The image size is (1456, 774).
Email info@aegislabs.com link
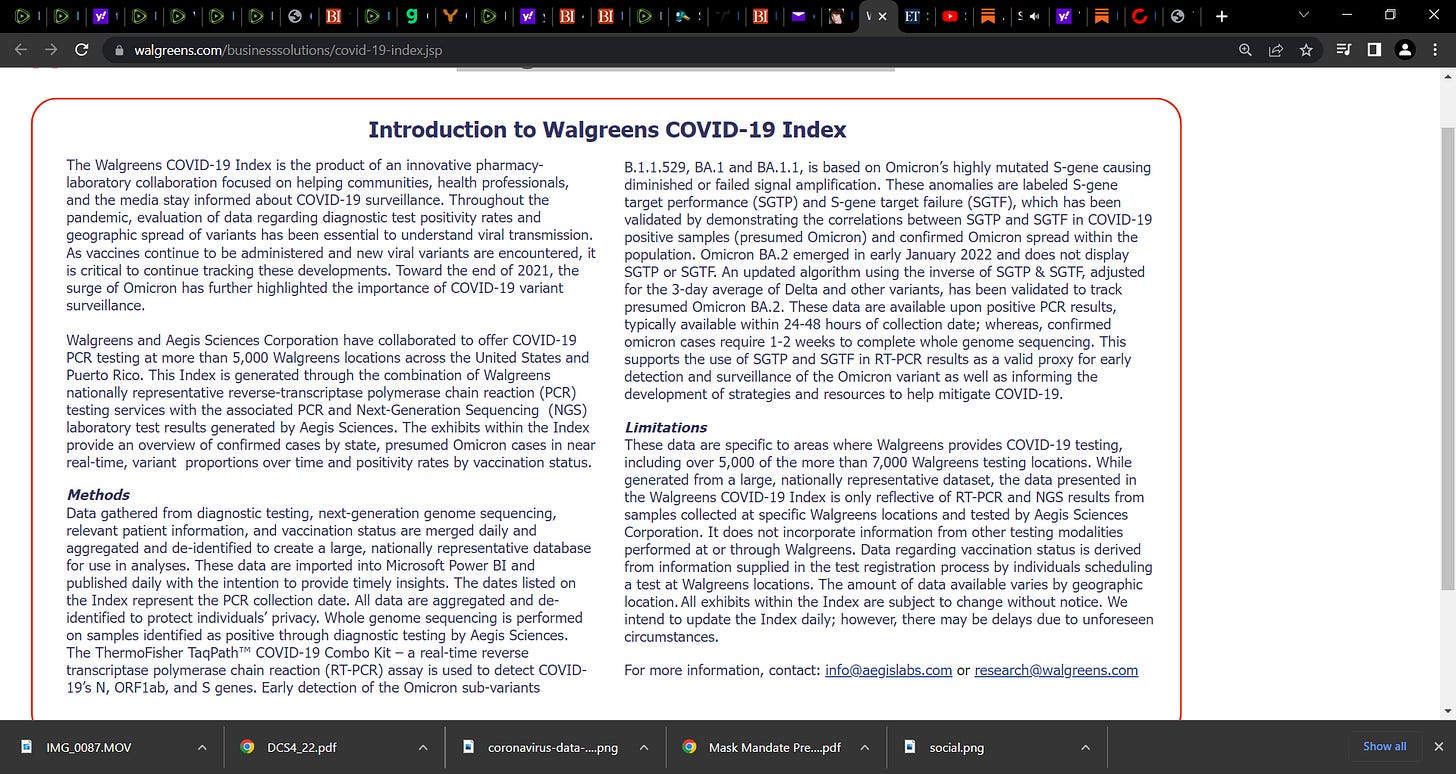888,670
